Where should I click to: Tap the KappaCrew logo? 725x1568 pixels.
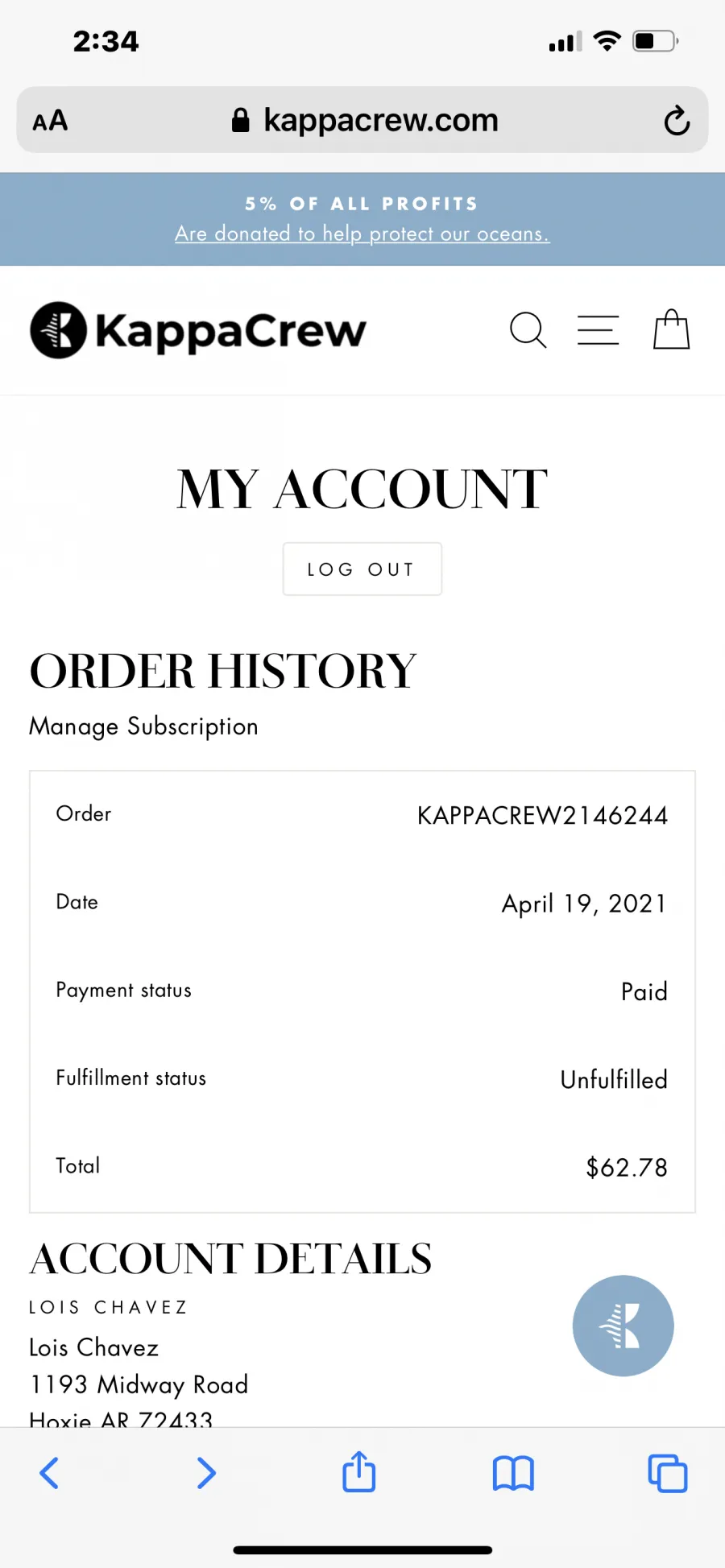tap(198, 330)
